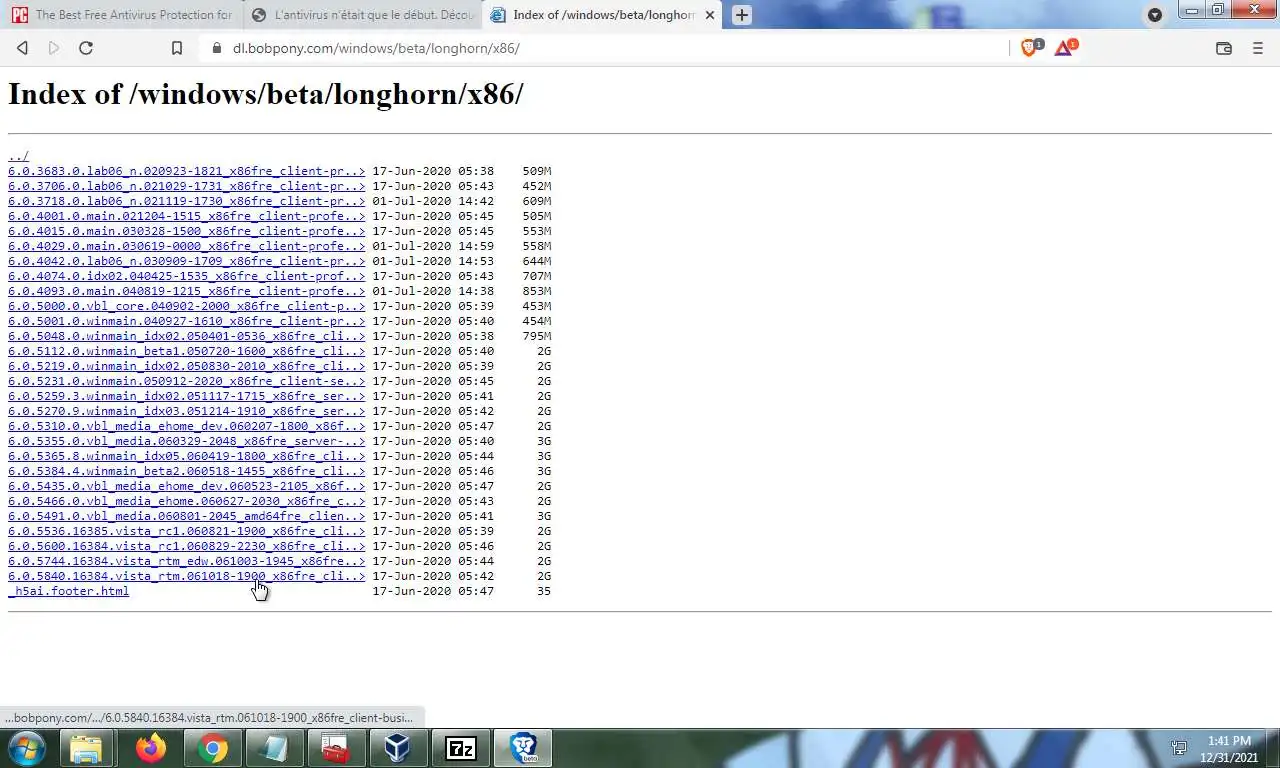The width and height of the screenshot is (1280, 768).
Task: Click the Brave Beta taskbar icon
Action: [x=523, y=748]
